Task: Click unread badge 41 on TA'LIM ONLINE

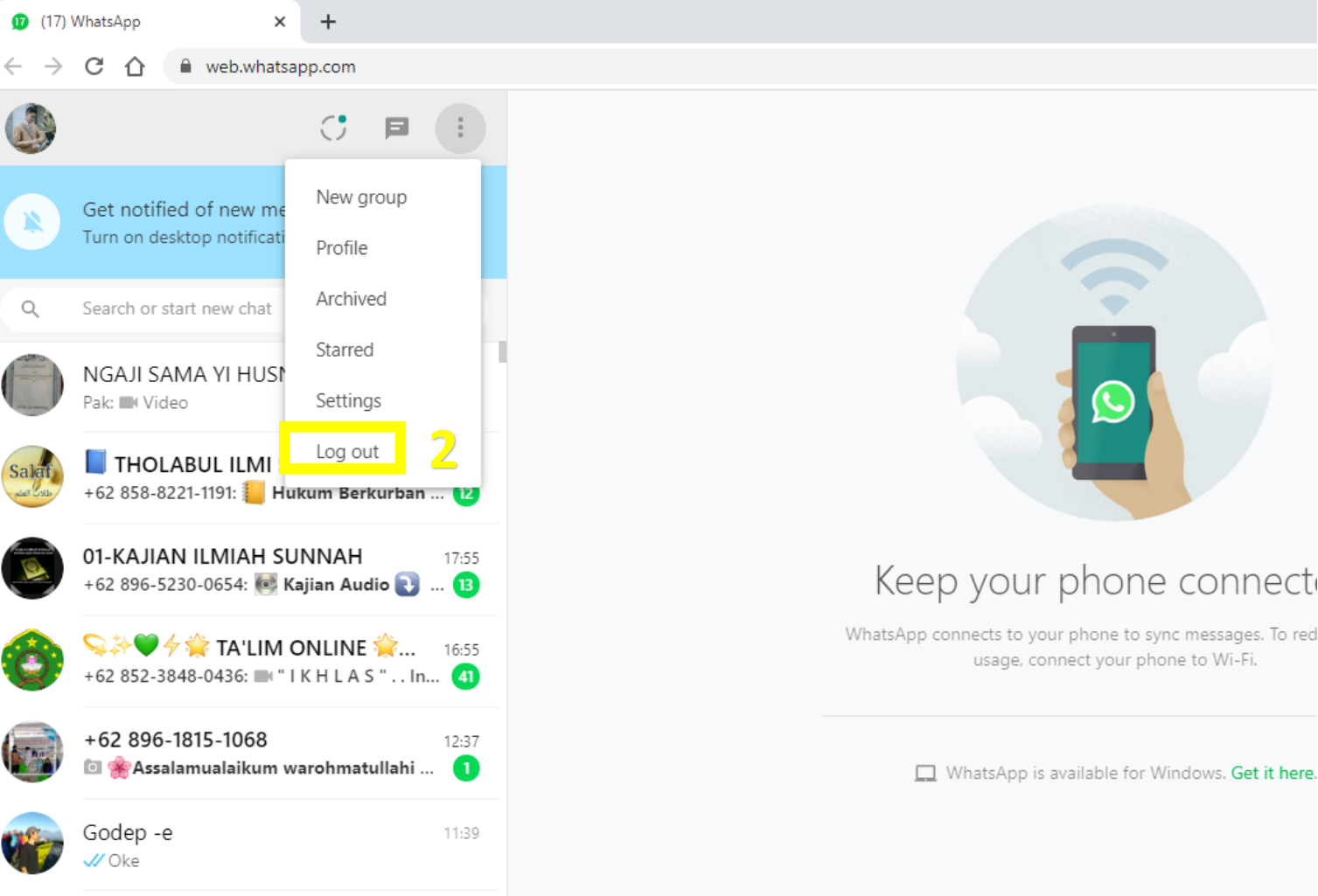Action: (x=466, y=677)
